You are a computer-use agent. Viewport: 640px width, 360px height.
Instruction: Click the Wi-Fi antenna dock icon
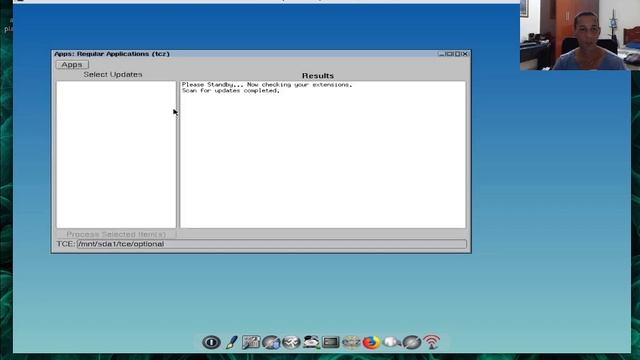pyautogui.click(x=431, y=342)
